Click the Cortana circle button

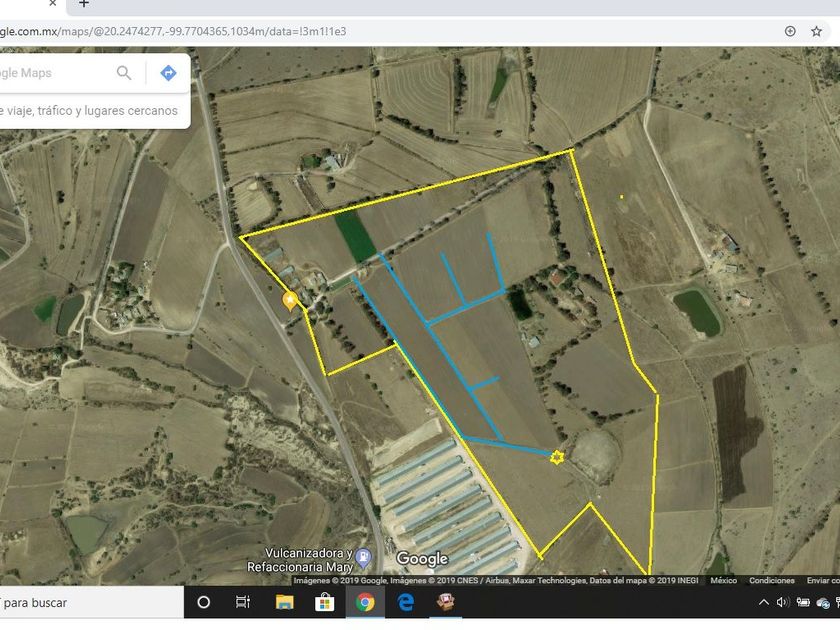pos(203,602)
